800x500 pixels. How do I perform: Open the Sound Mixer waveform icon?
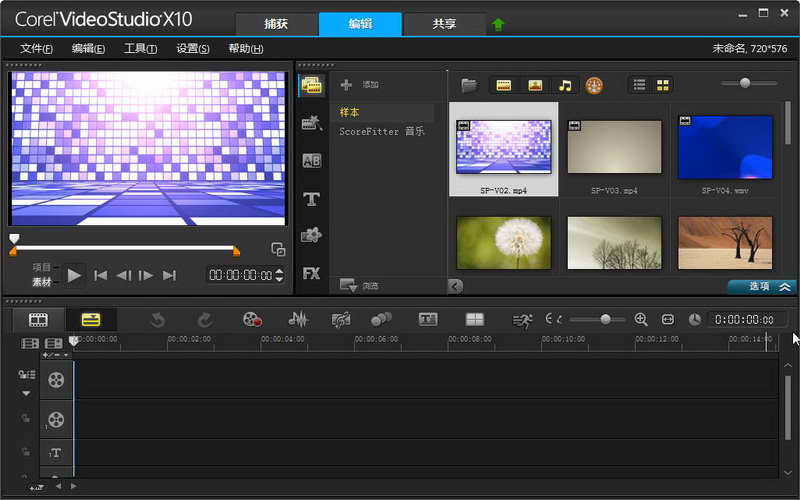click(297, 320)
